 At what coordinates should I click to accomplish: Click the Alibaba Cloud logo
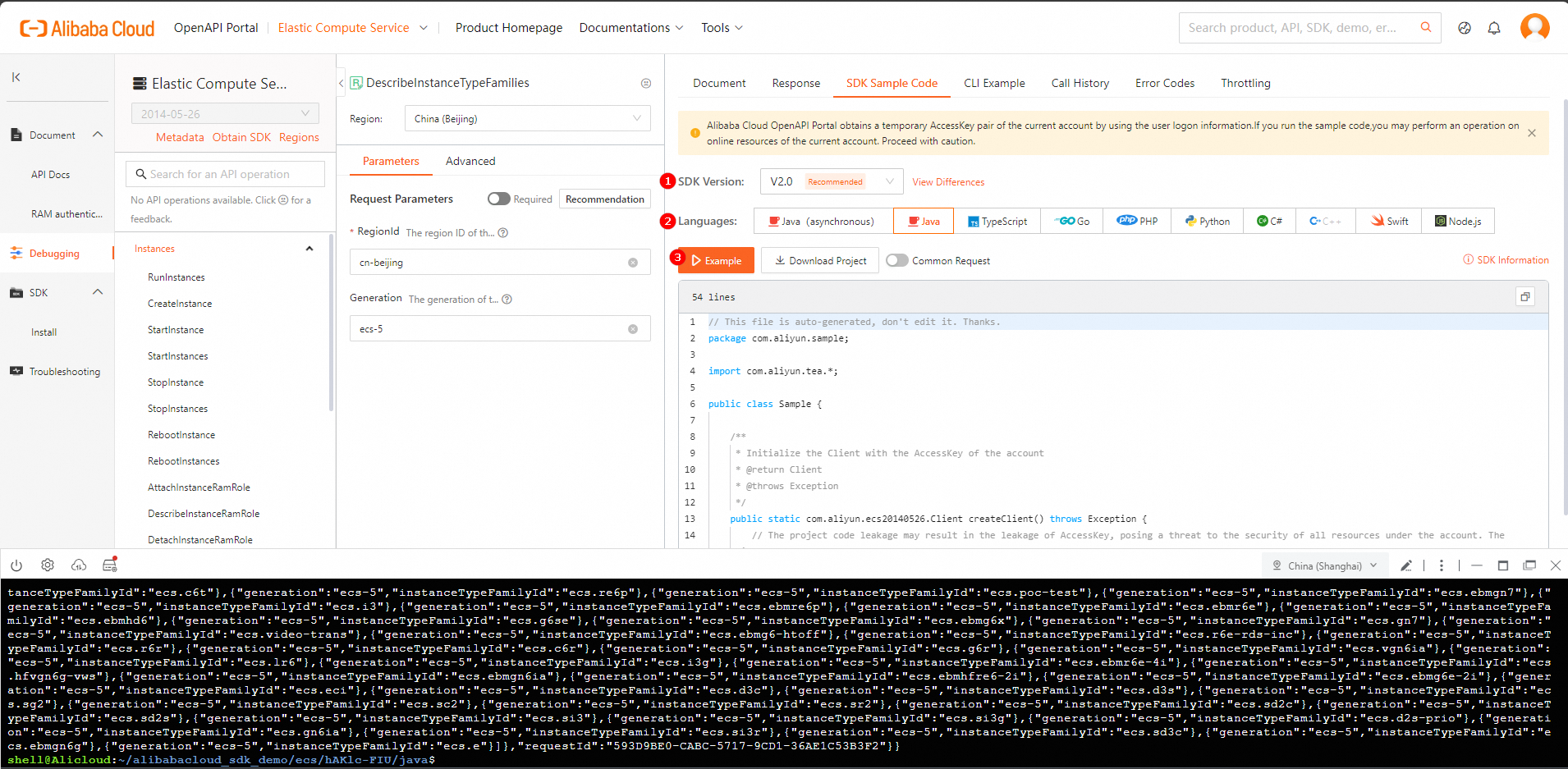pos(87,29)
